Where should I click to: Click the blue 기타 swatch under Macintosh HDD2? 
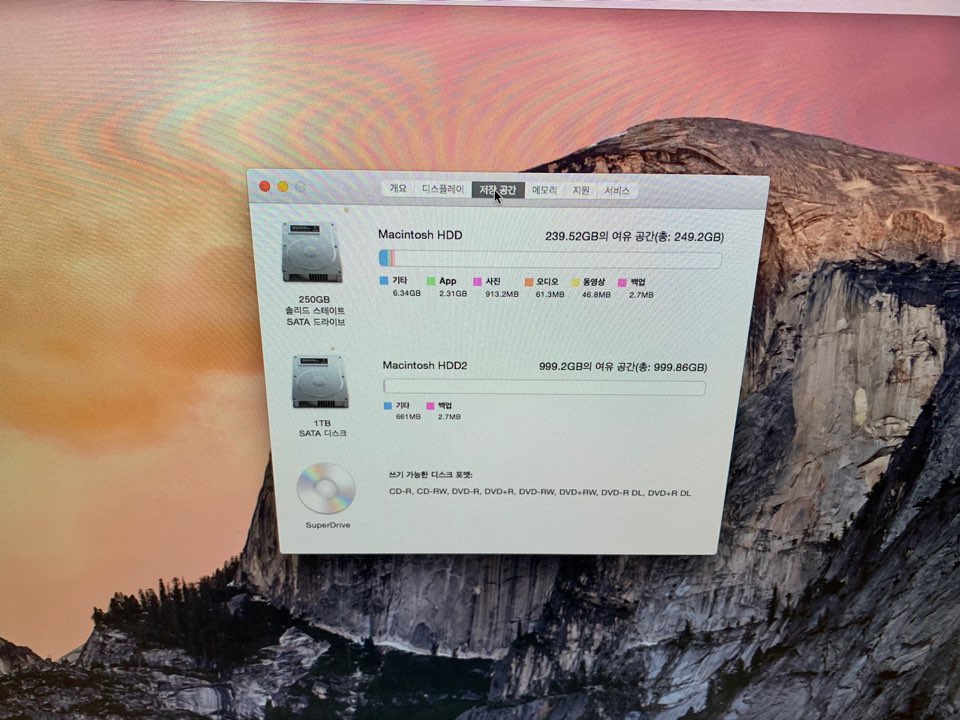click(x=388, y=406)
